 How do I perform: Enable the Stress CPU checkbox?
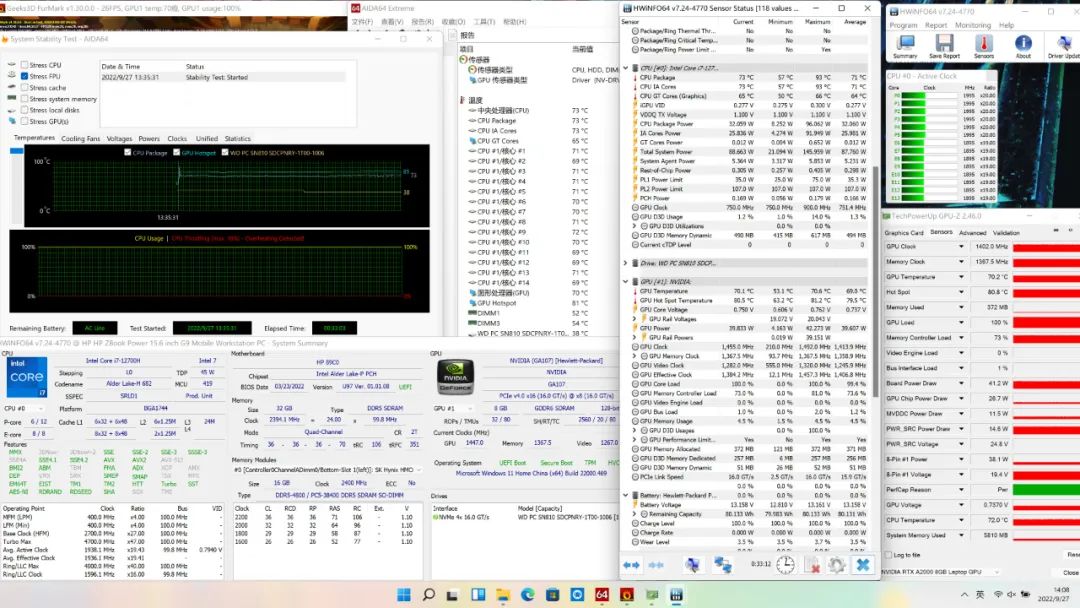pos(24,65)
